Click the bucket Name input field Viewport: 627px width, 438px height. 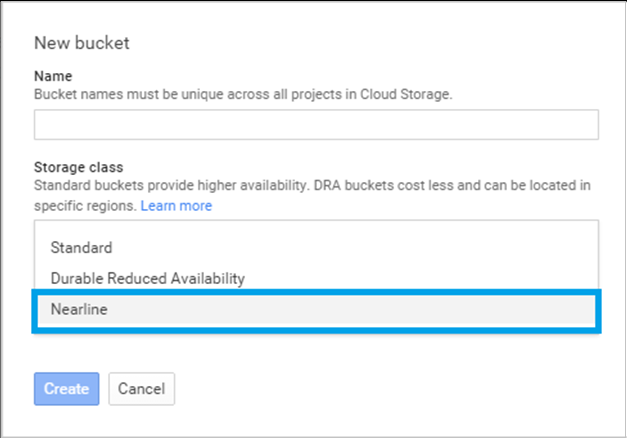[x=316, y=124]
